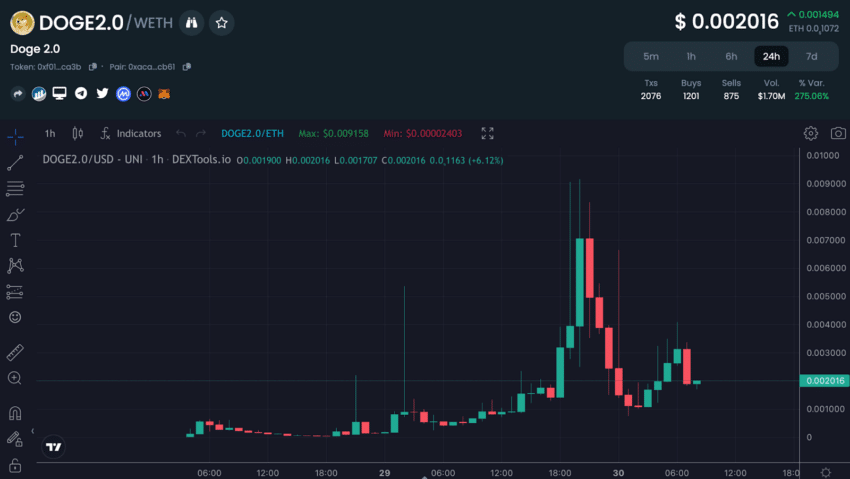Copy the pair address 0xaca...cb61

(187, 67)
